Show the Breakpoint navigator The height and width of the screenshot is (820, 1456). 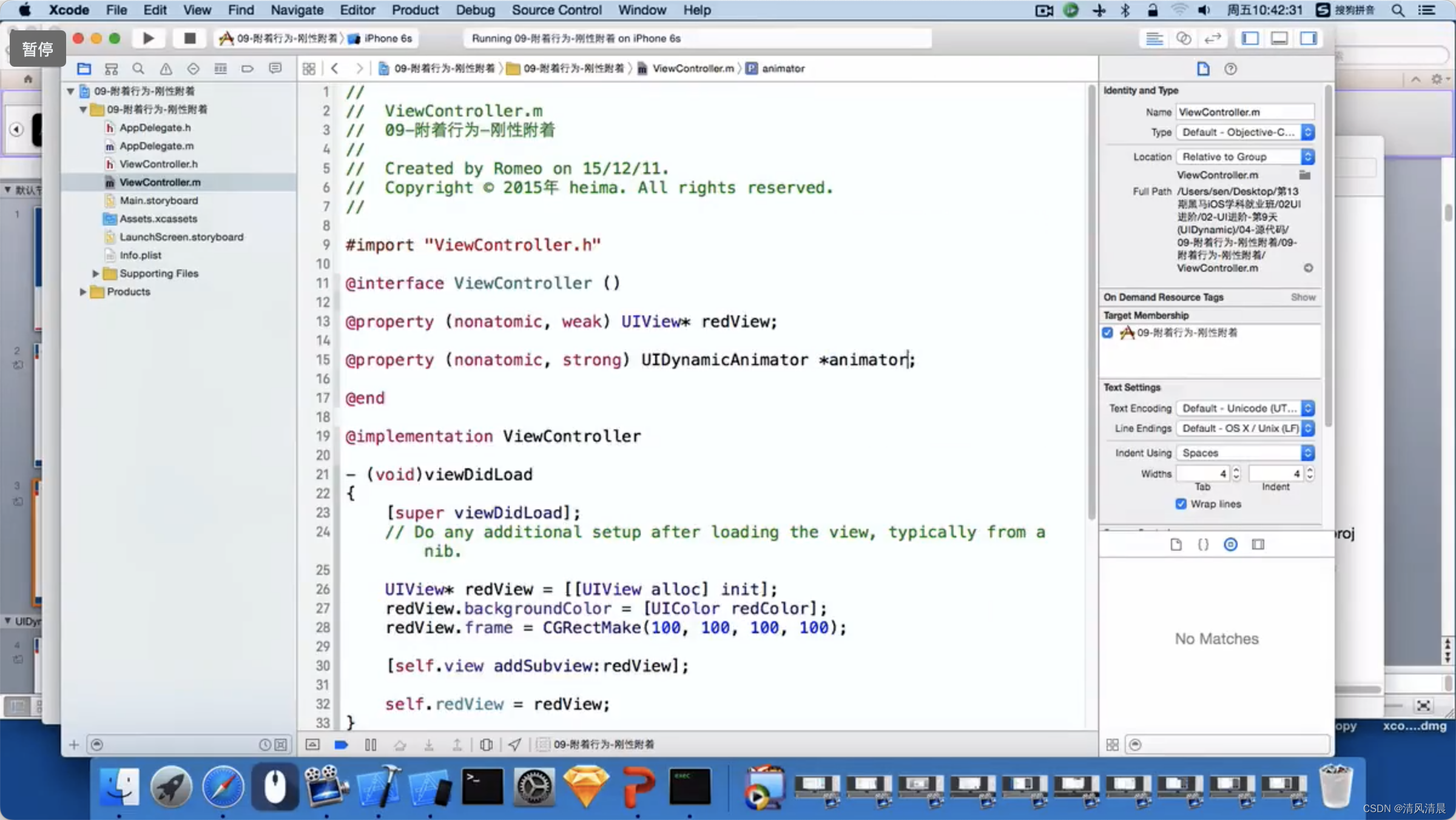[248, 69]
